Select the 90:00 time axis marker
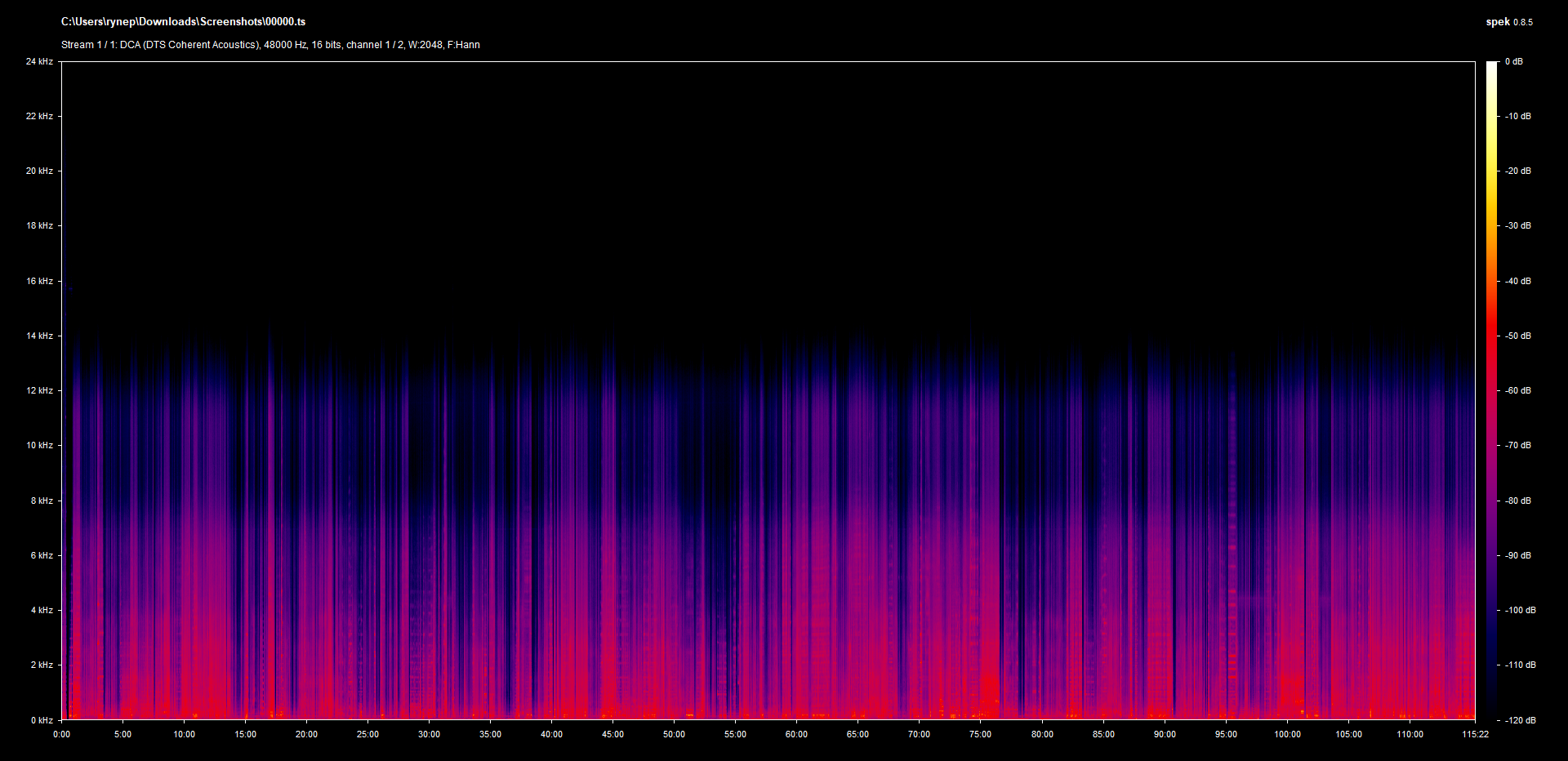Screen dimensions: 1568x761 coord(1165,734)
